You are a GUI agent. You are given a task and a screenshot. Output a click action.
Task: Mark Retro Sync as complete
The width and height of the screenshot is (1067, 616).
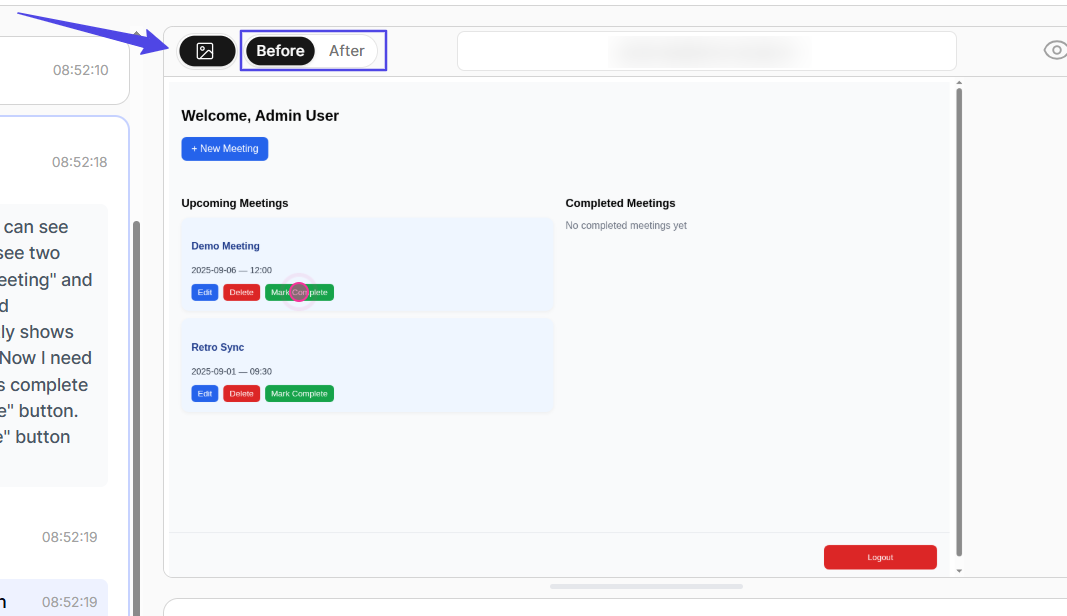(299, 394)
